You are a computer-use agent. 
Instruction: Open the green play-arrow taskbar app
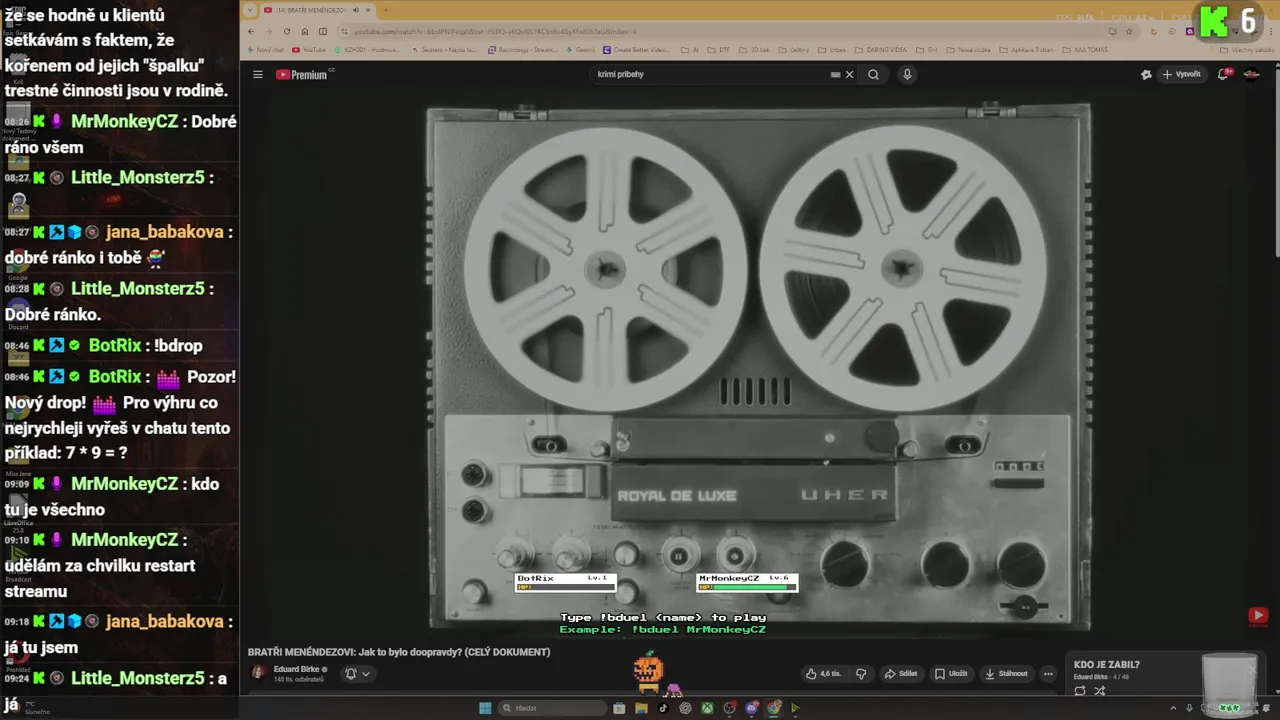795,708
